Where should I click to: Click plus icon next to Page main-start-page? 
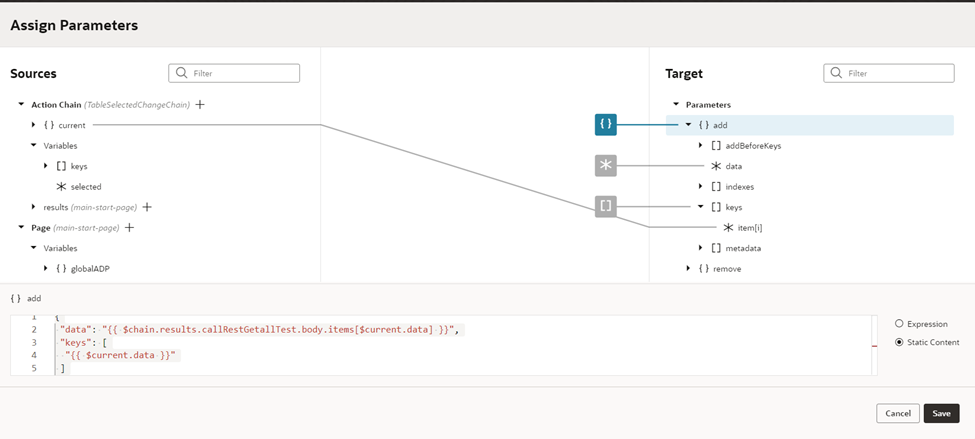129,228
